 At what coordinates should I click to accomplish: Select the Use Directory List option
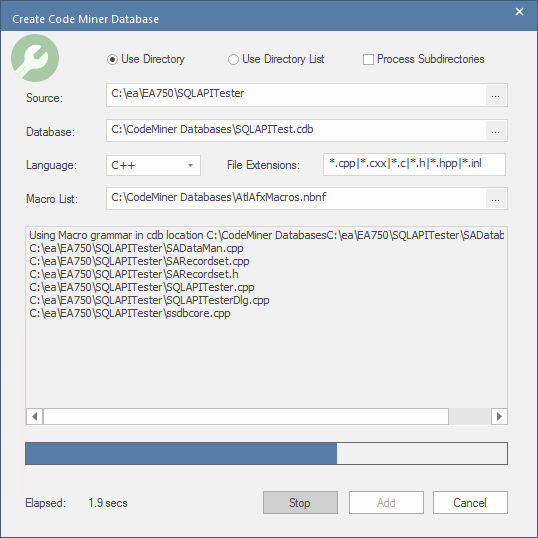[x=233, y=59]
